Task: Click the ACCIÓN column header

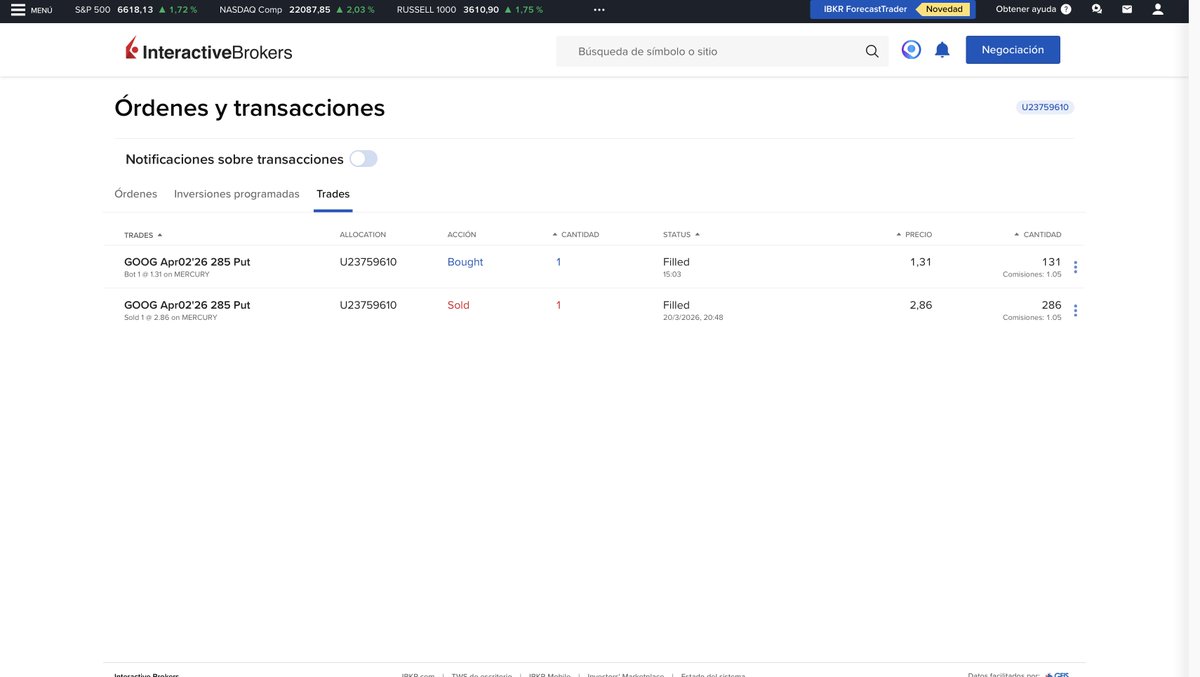Action: tap(462, 235)
